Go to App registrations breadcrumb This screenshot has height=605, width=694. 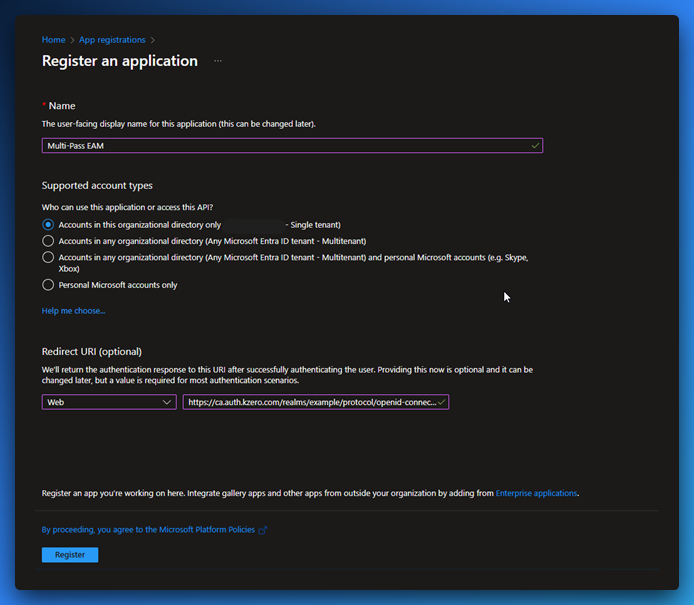pos(112,40)
